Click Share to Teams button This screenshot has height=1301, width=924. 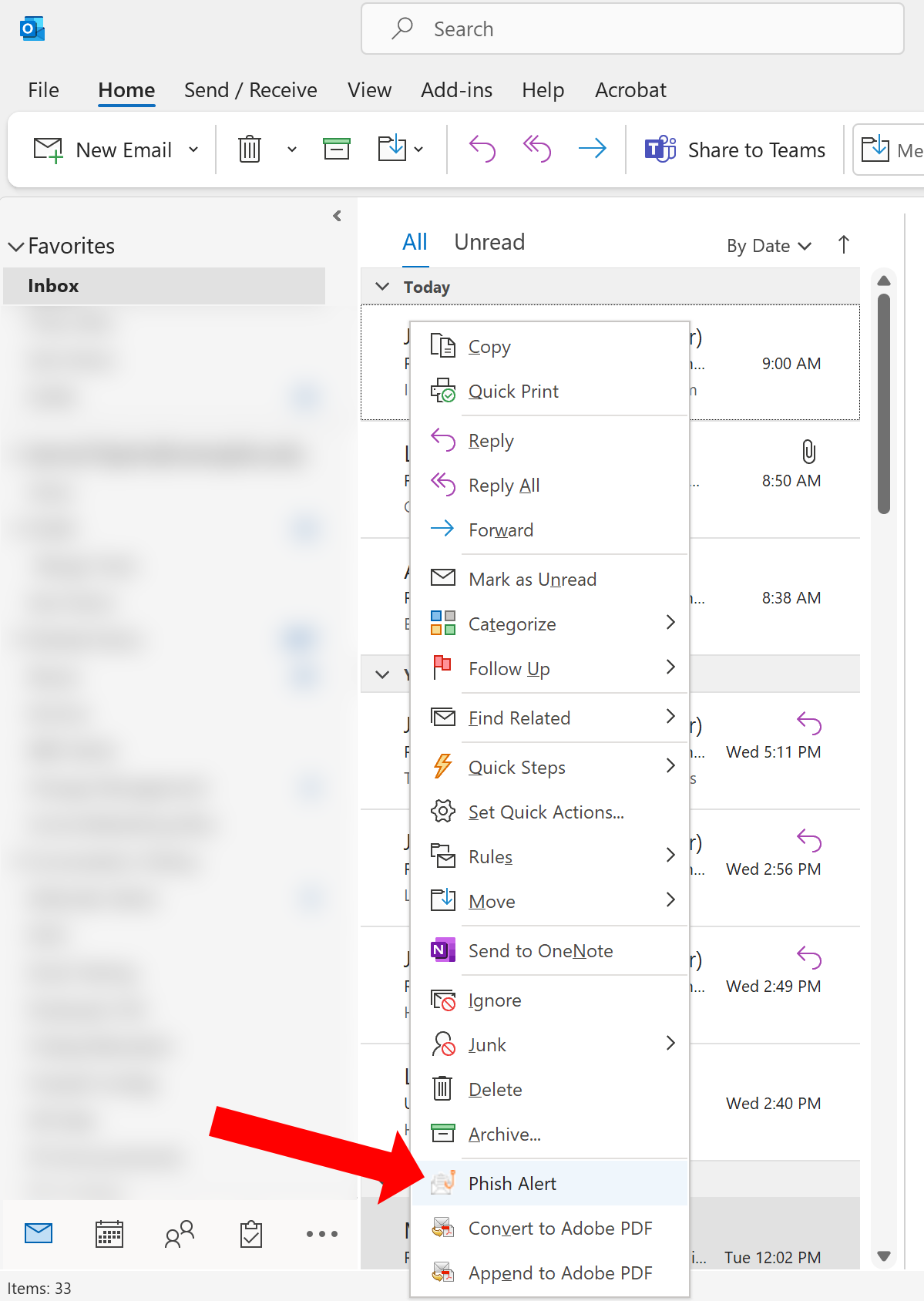tap(735, 150)
